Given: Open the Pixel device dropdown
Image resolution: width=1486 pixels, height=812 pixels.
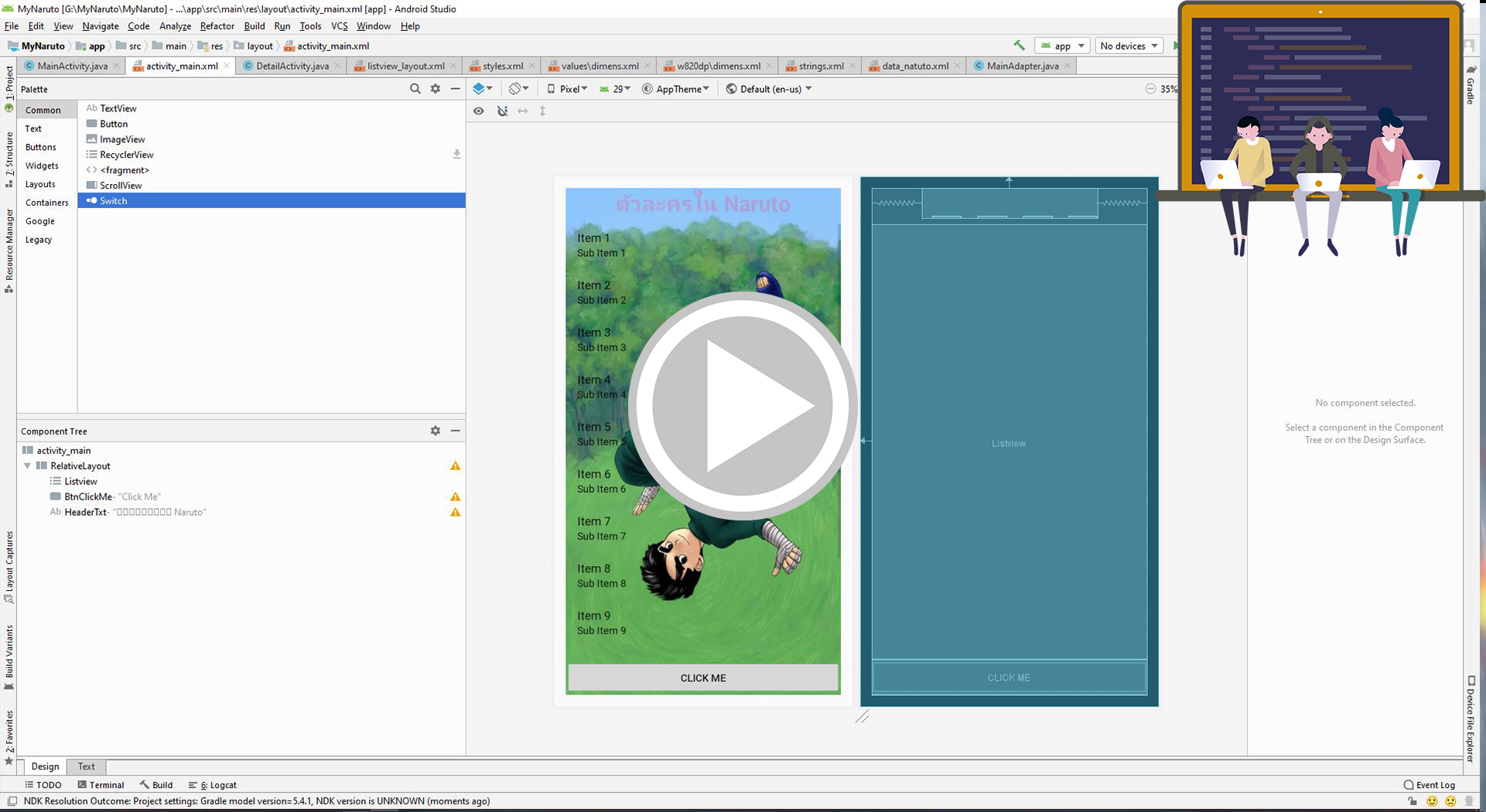Looking at the screenshot, I should pyautogui.click(x=567, y=89).
